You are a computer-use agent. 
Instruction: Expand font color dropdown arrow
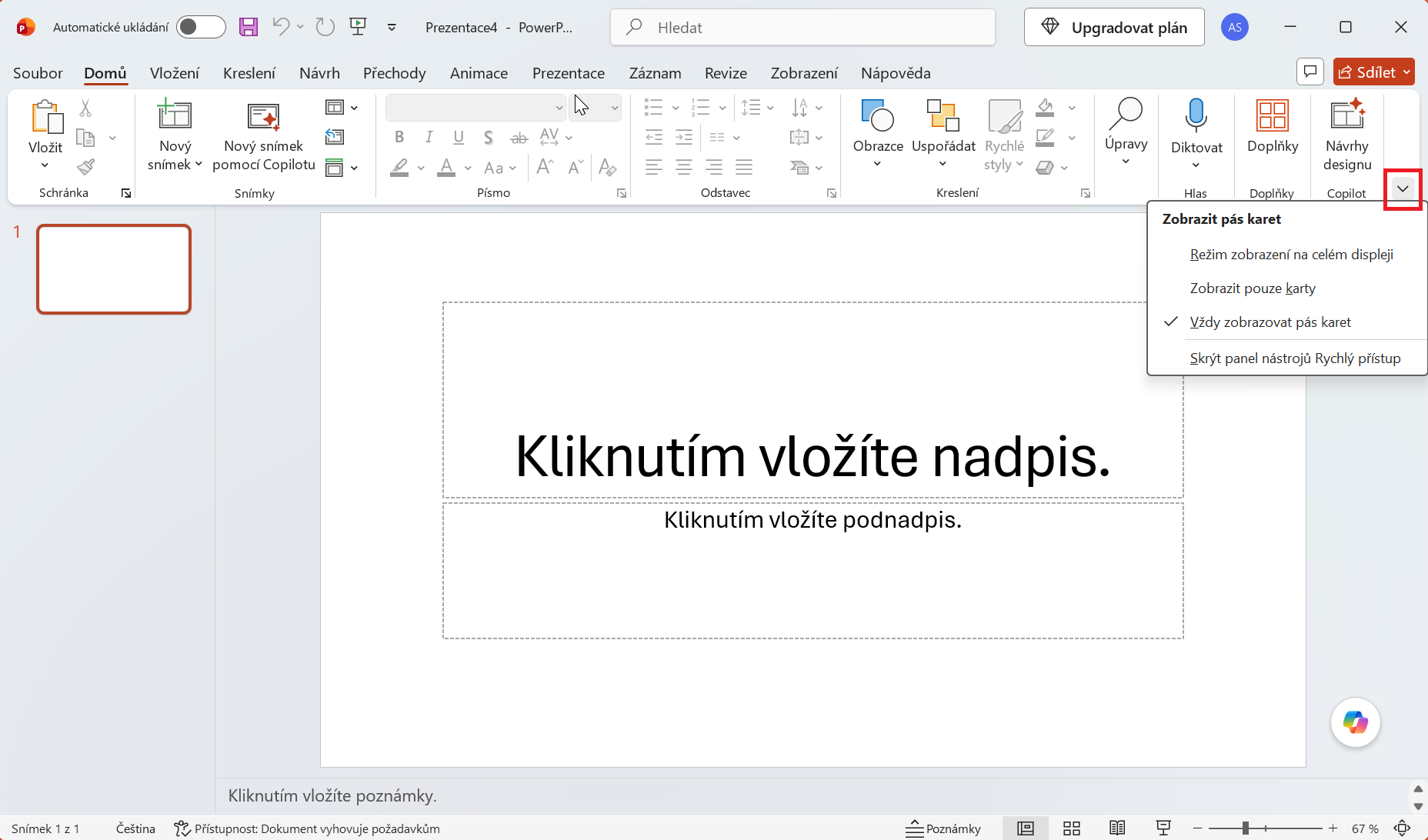point(468,168)
